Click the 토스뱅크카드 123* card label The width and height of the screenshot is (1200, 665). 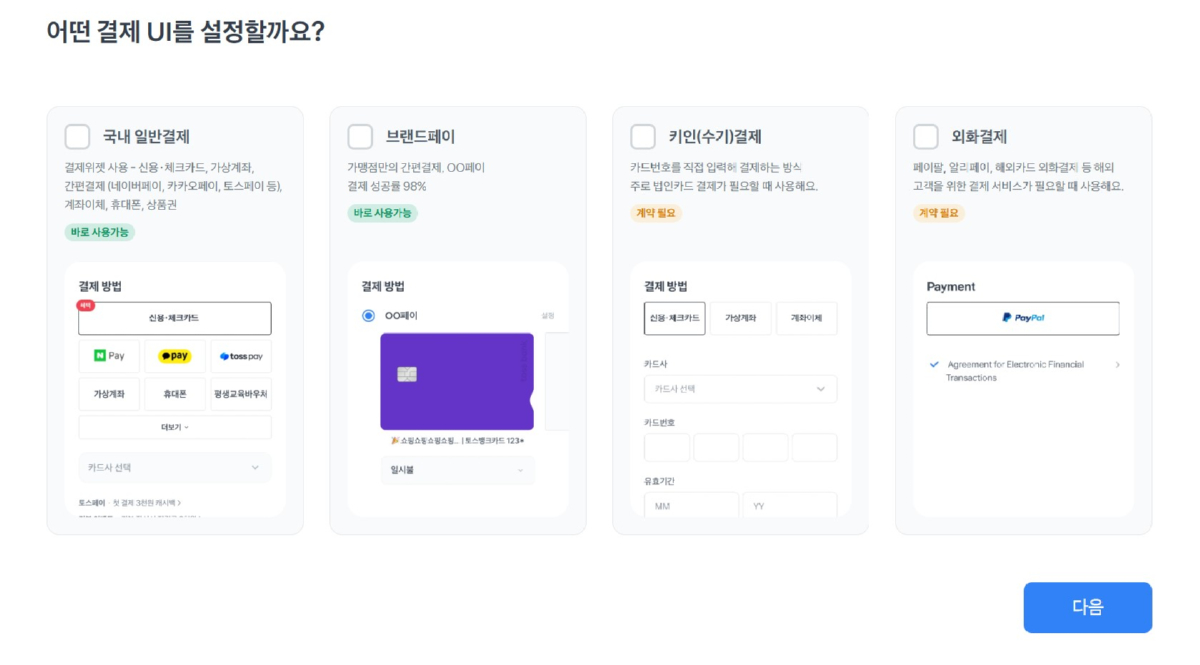click(494, 440)
